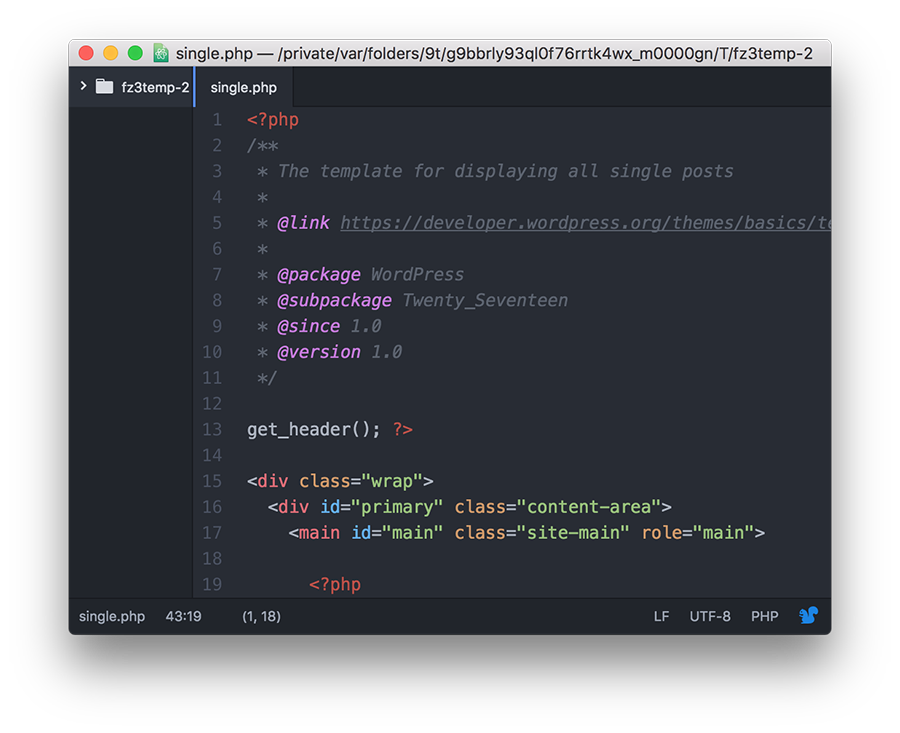Viewport: 900px width, 733px height.
Task: Switch to the single.php tab
Action: click(x=243, y=87)
